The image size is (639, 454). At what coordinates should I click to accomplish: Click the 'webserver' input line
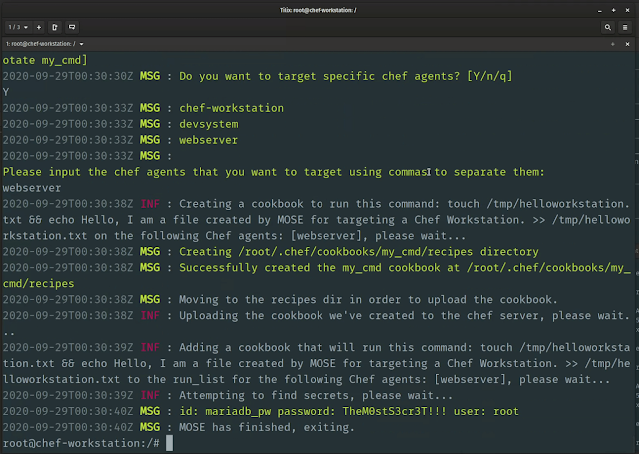tap(32, 188)
